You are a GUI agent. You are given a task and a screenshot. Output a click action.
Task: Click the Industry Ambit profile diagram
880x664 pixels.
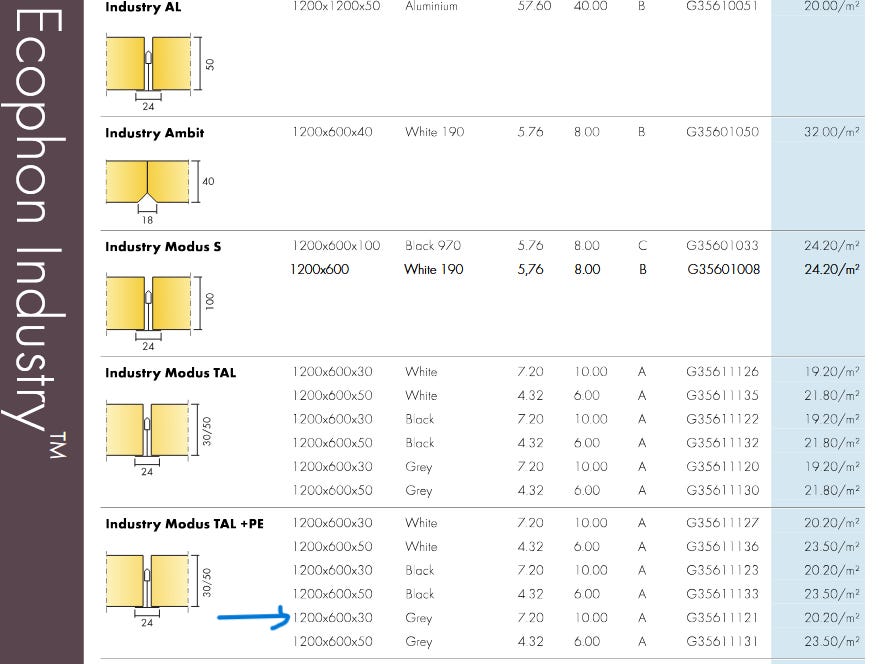(x=161, y=192)
